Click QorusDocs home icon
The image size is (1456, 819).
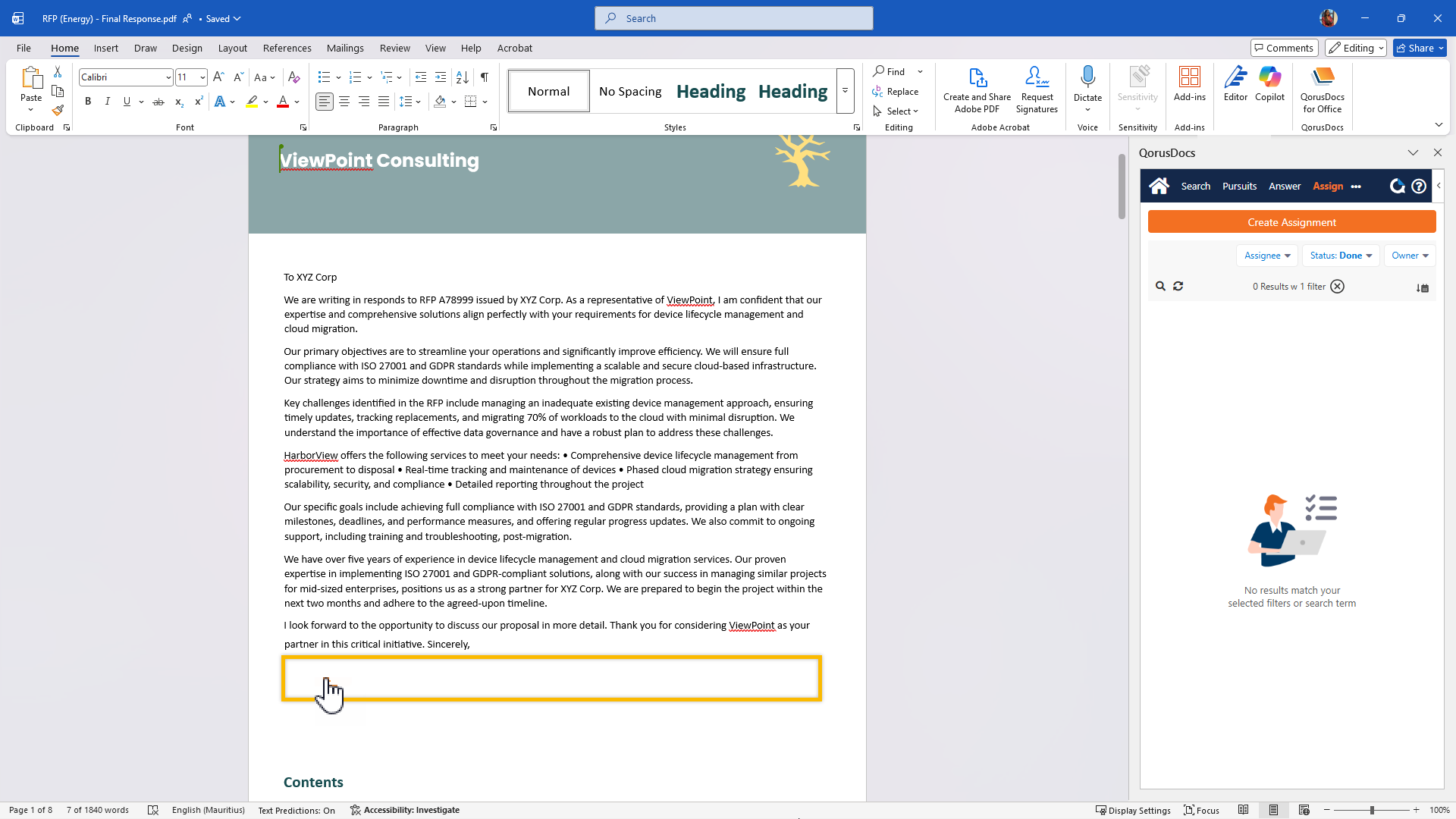tap(1159, 186)
